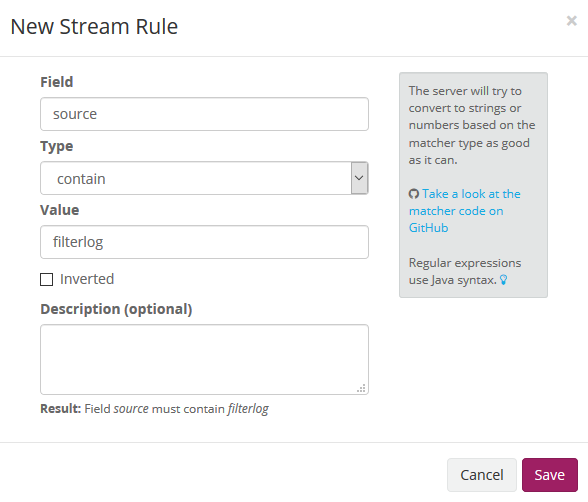Click the Result summary text
Image resolution: width=588 pixels, height=502 pixels.
[154, 409]
